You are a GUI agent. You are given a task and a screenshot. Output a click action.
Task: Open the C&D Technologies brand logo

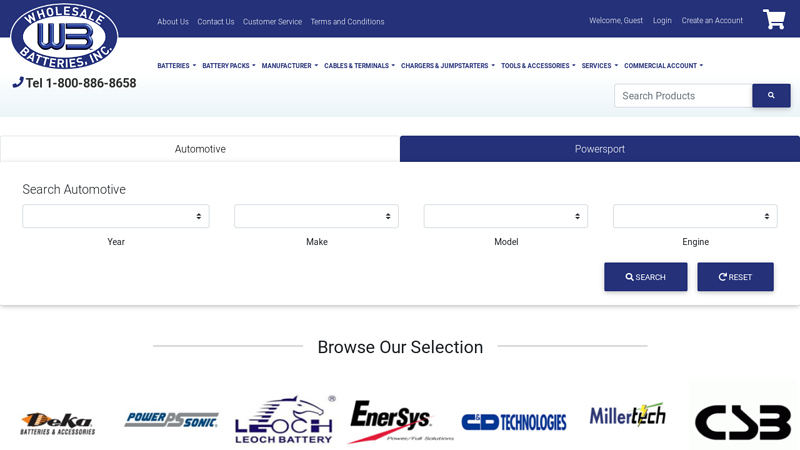coord(514,422)
